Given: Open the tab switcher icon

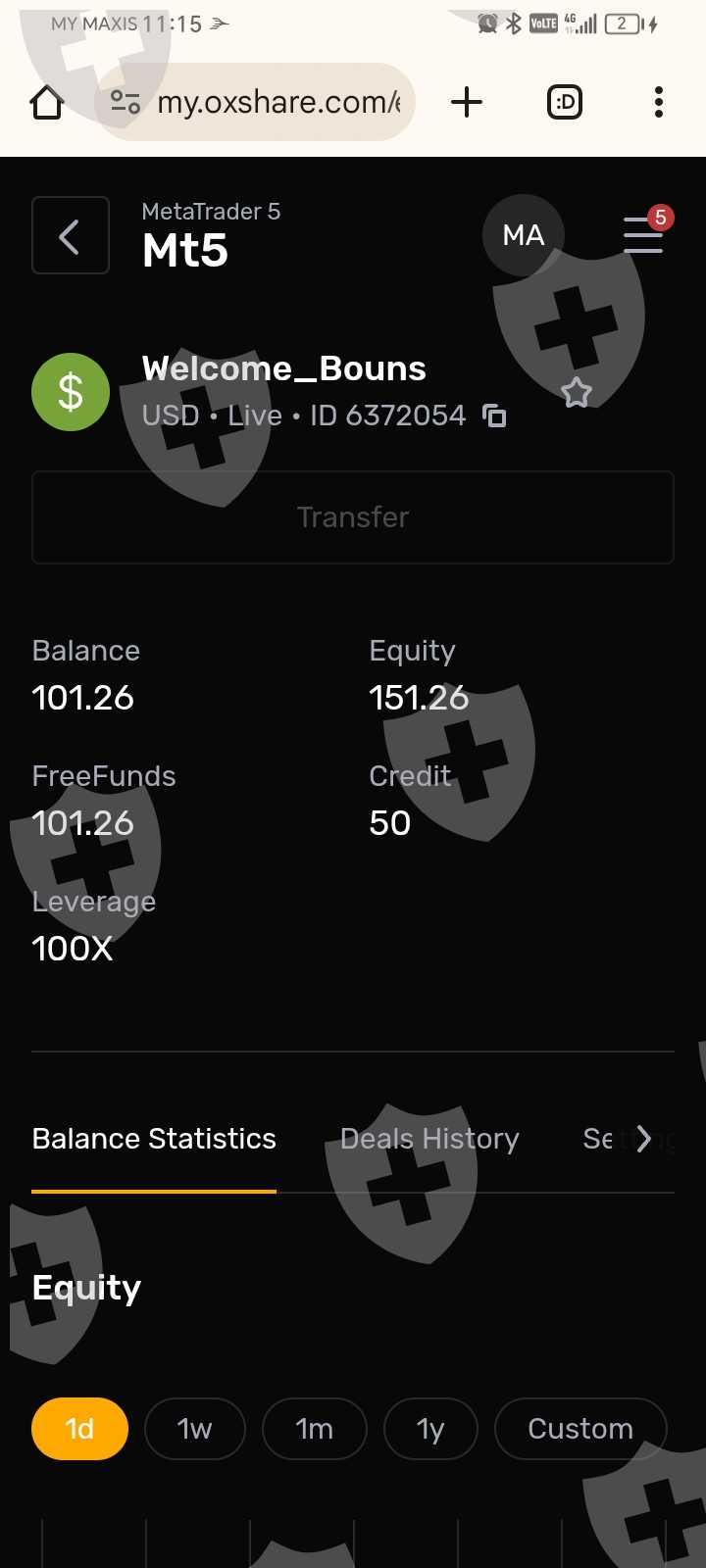Looking at the screenshot, I should tap(565, 102).
